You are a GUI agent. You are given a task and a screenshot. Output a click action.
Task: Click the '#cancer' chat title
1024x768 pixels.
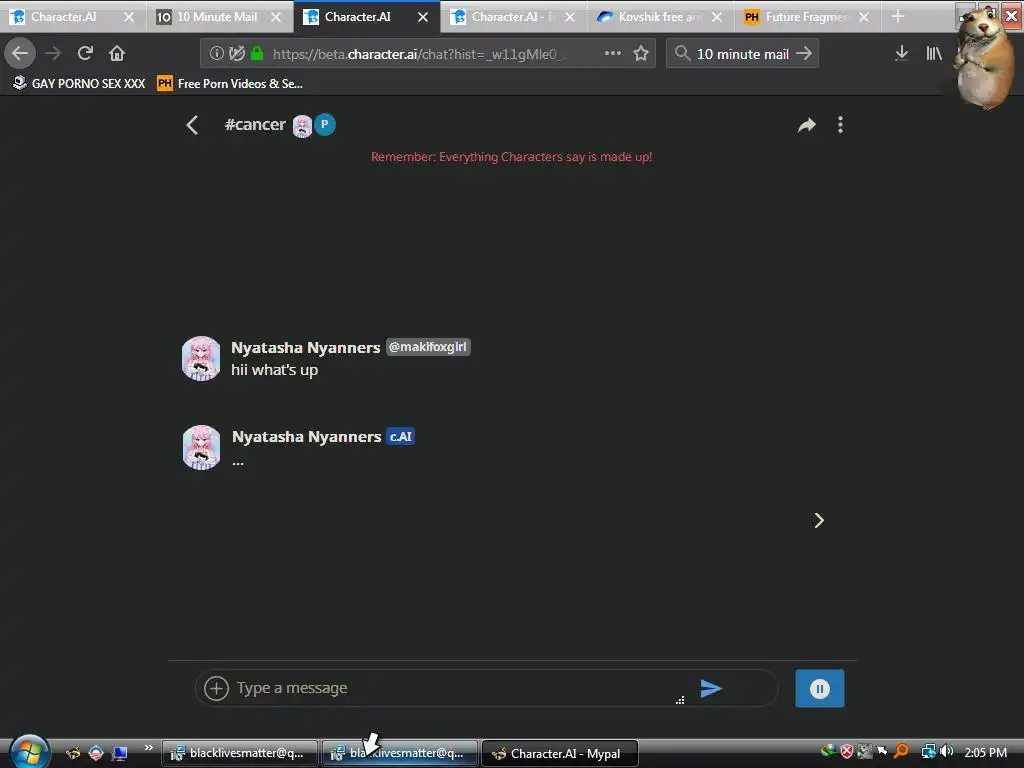tap(255, 125)
